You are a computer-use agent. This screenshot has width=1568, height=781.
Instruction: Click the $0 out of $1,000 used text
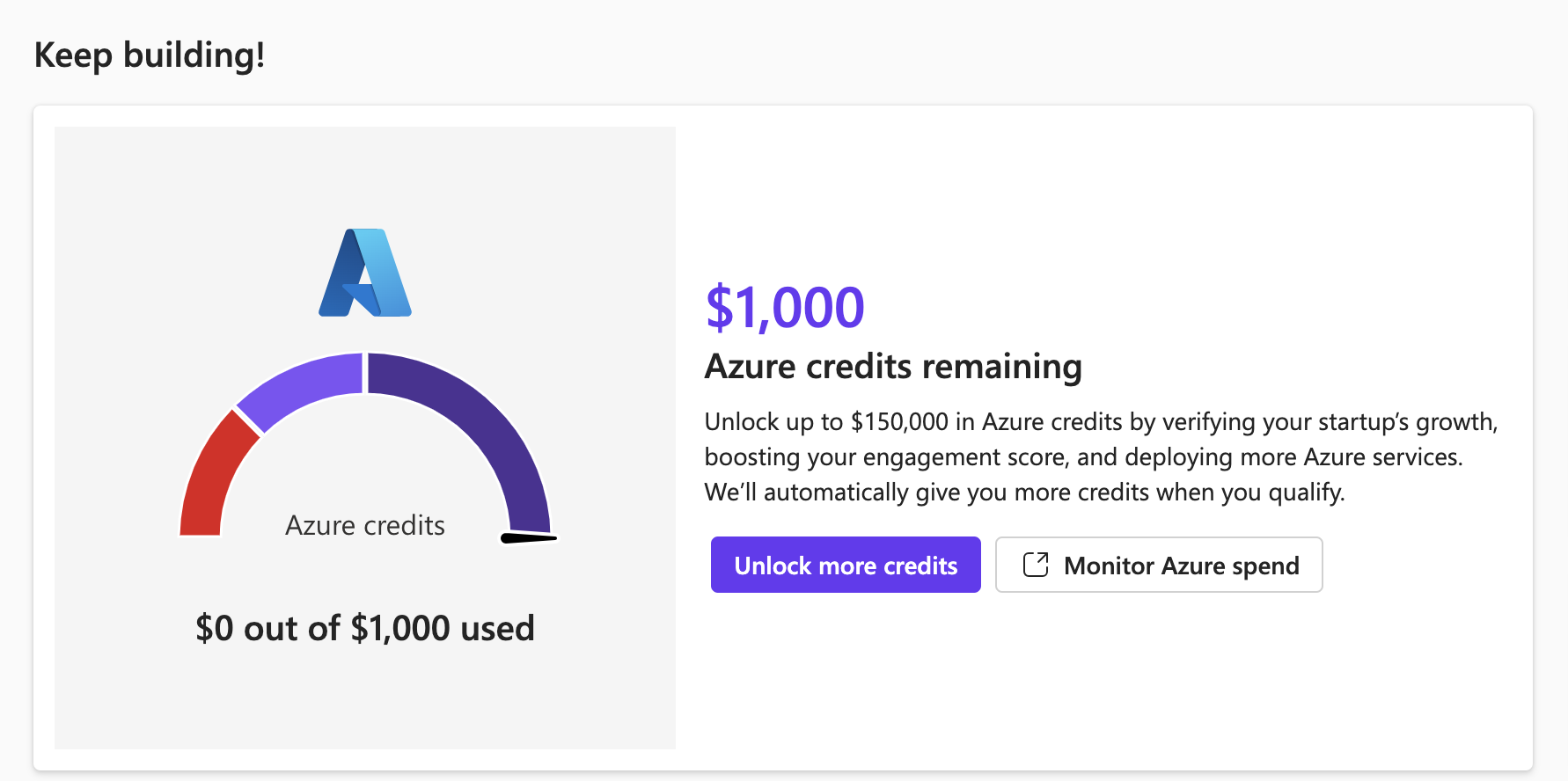coord(365,628)
